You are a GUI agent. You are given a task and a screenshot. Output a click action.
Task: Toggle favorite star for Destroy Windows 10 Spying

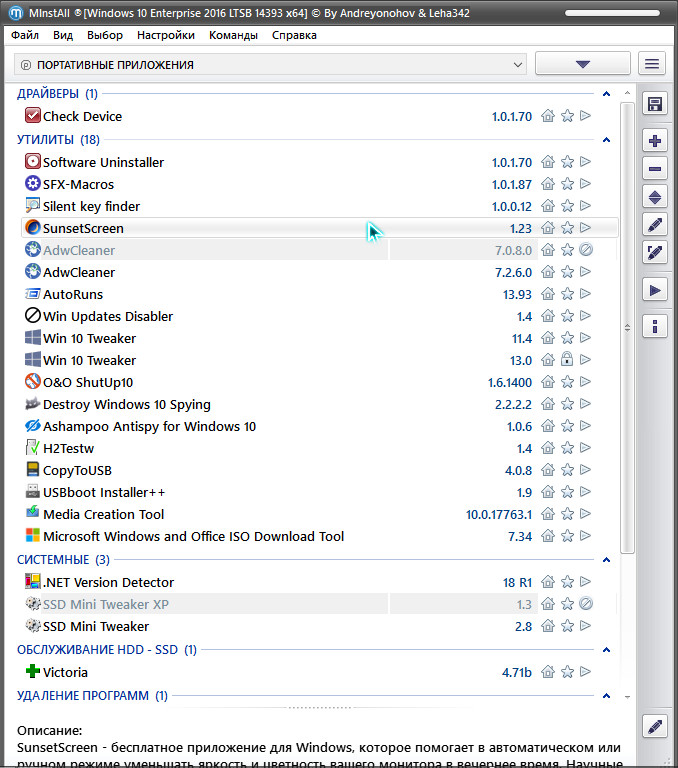(567, 404)
